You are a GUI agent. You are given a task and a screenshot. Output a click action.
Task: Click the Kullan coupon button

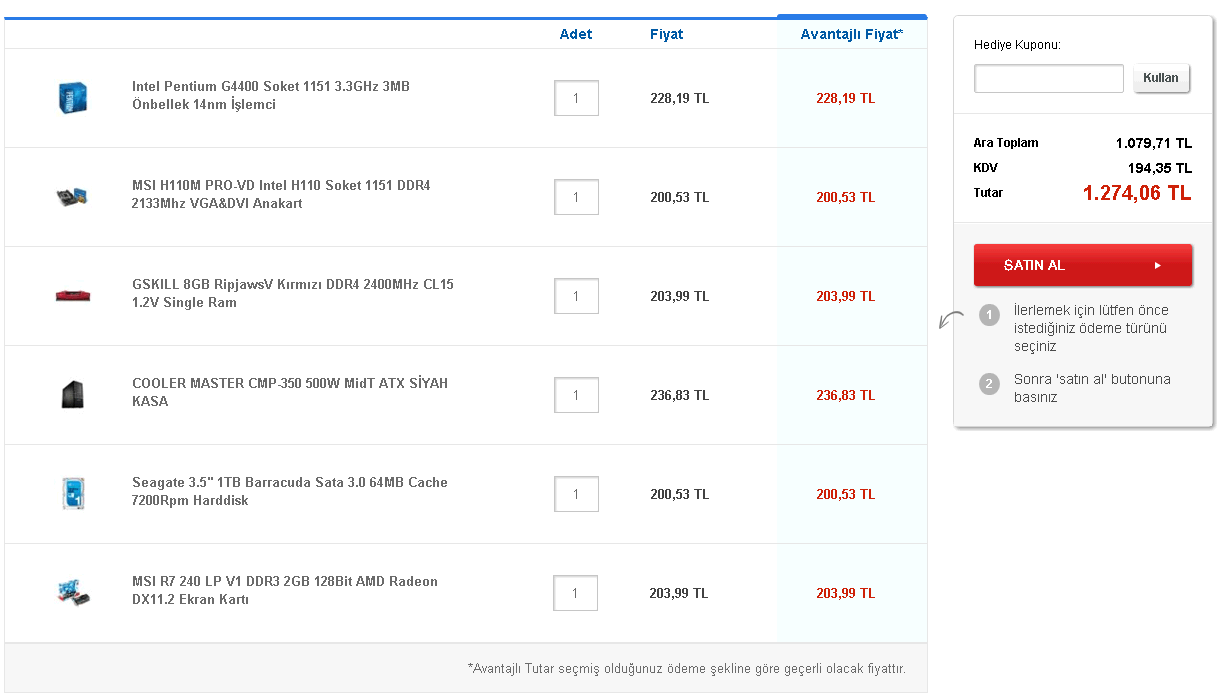(1161, 78)
